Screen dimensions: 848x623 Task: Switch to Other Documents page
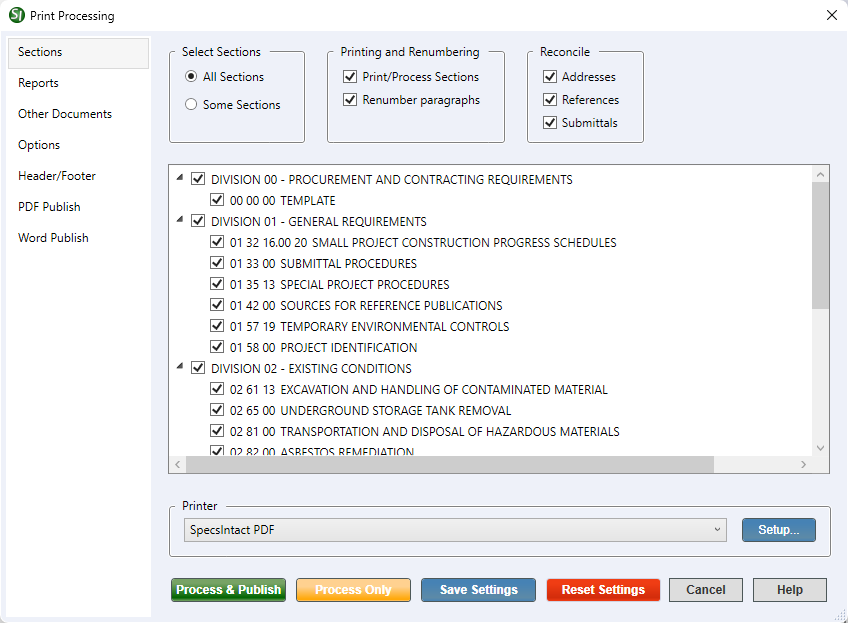click(65, 114)
